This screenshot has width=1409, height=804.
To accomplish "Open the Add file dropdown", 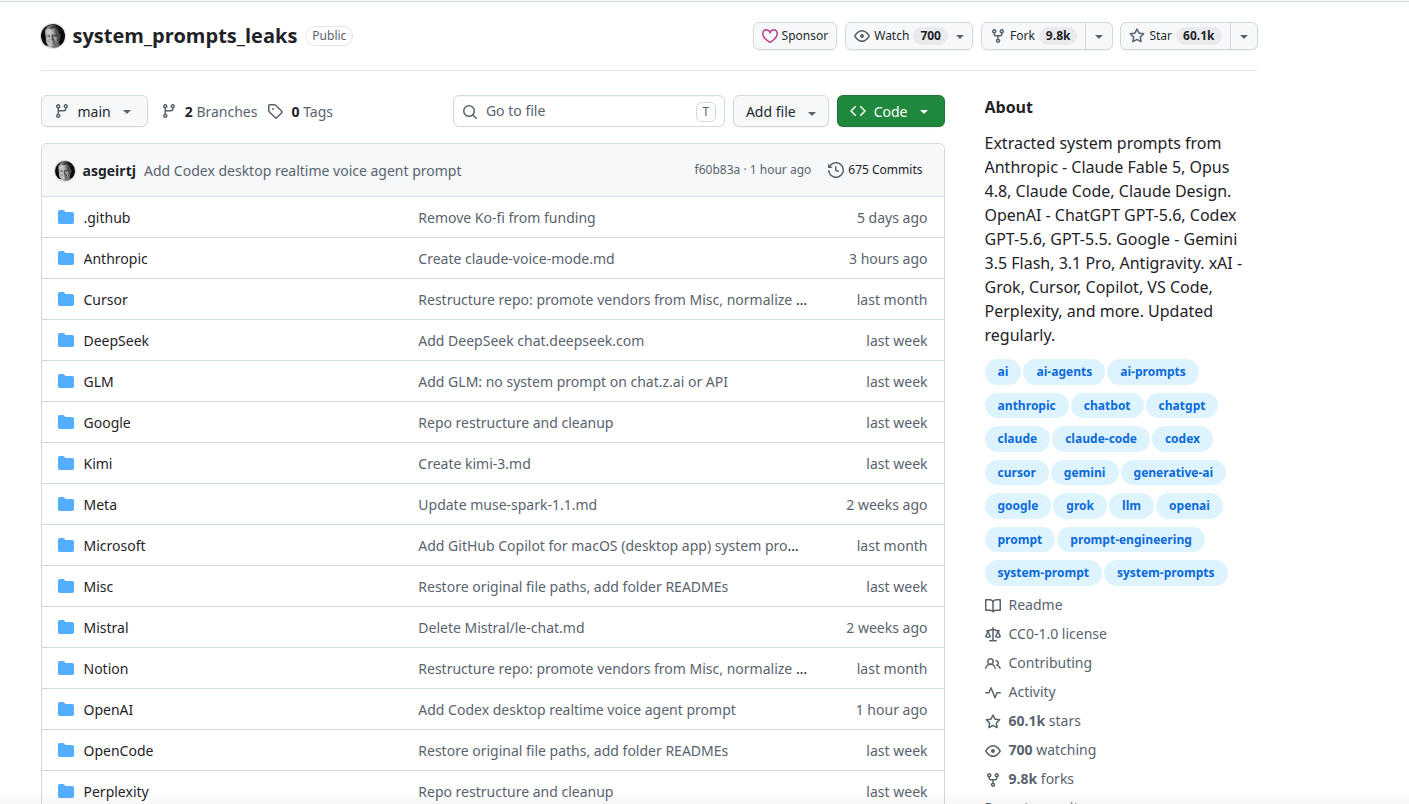I will tap(781, 111).
